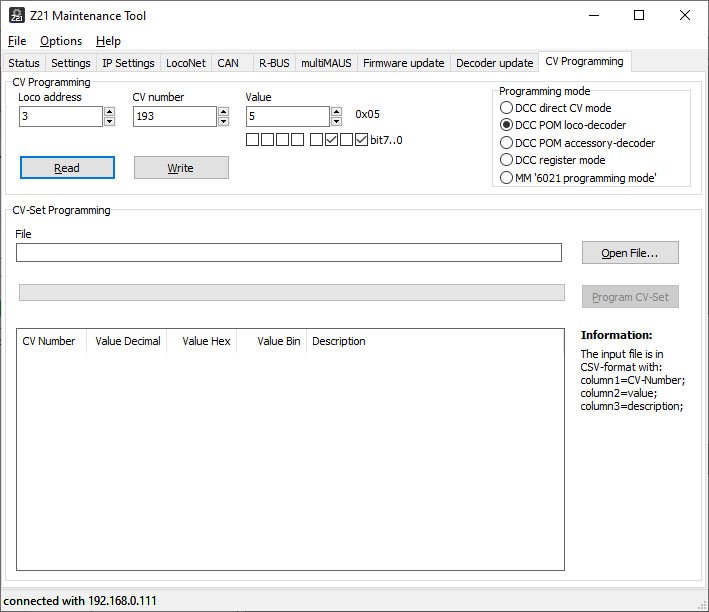
Task: Decrease the CV number with down arrow
Action: click(223, 121)
